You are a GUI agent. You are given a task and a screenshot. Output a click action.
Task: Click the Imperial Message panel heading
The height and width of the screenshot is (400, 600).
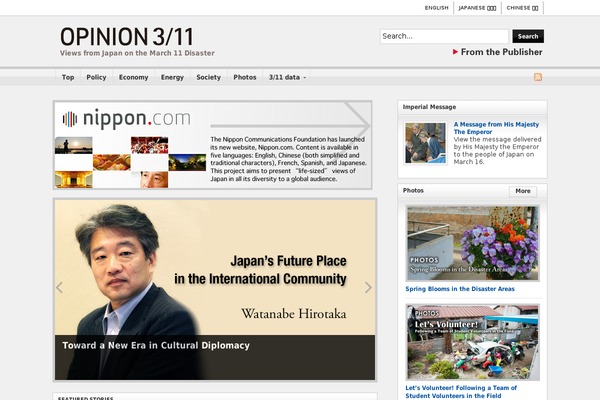(x=429, y=107)
